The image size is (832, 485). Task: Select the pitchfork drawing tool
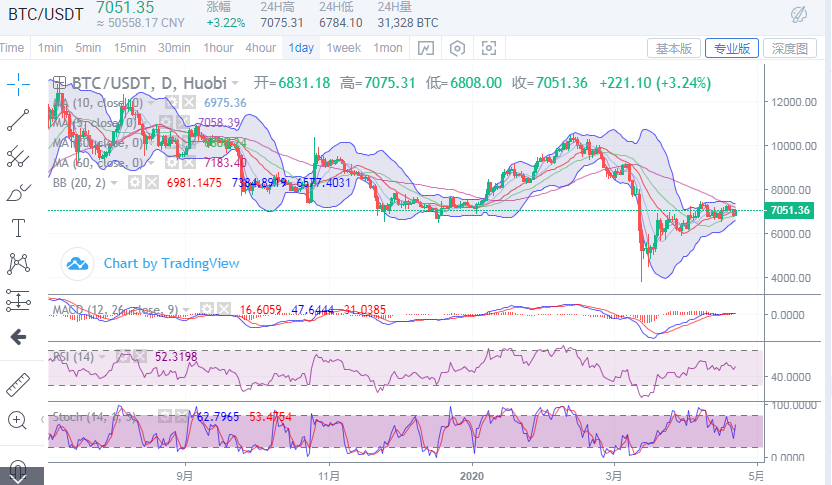pos(18,157)
